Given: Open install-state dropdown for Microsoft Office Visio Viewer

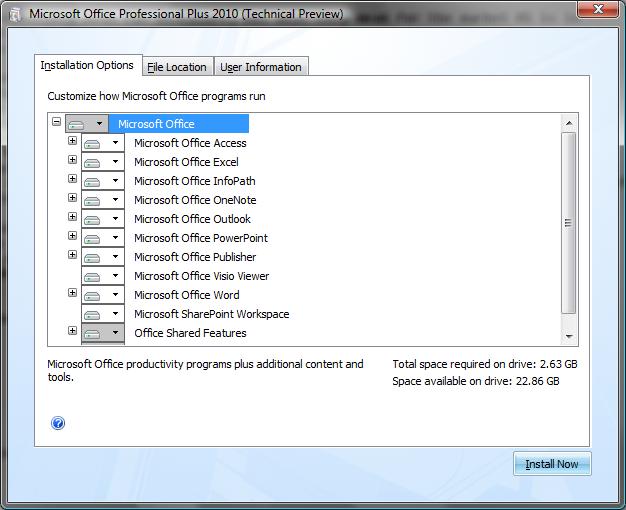Looking at the screenshot, I should [x=103, y=276].
